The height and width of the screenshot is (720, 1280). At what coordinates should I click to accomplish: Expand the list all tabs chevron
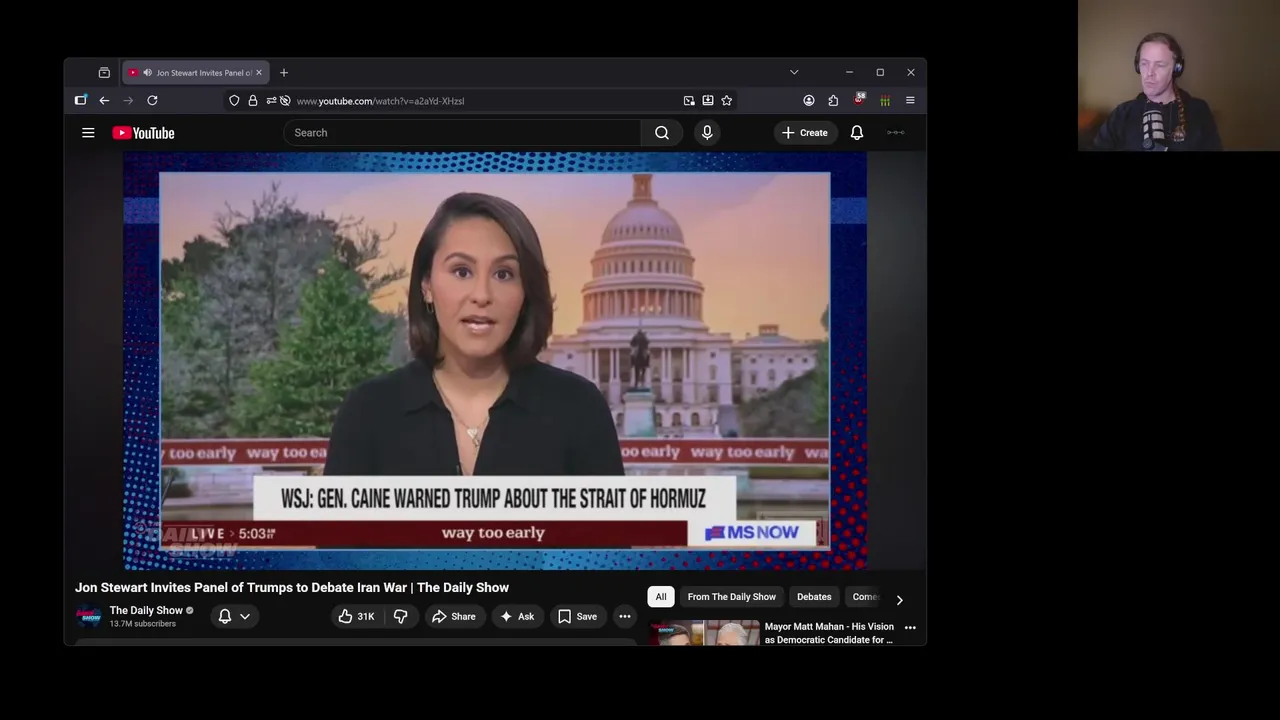pos(794,73)
